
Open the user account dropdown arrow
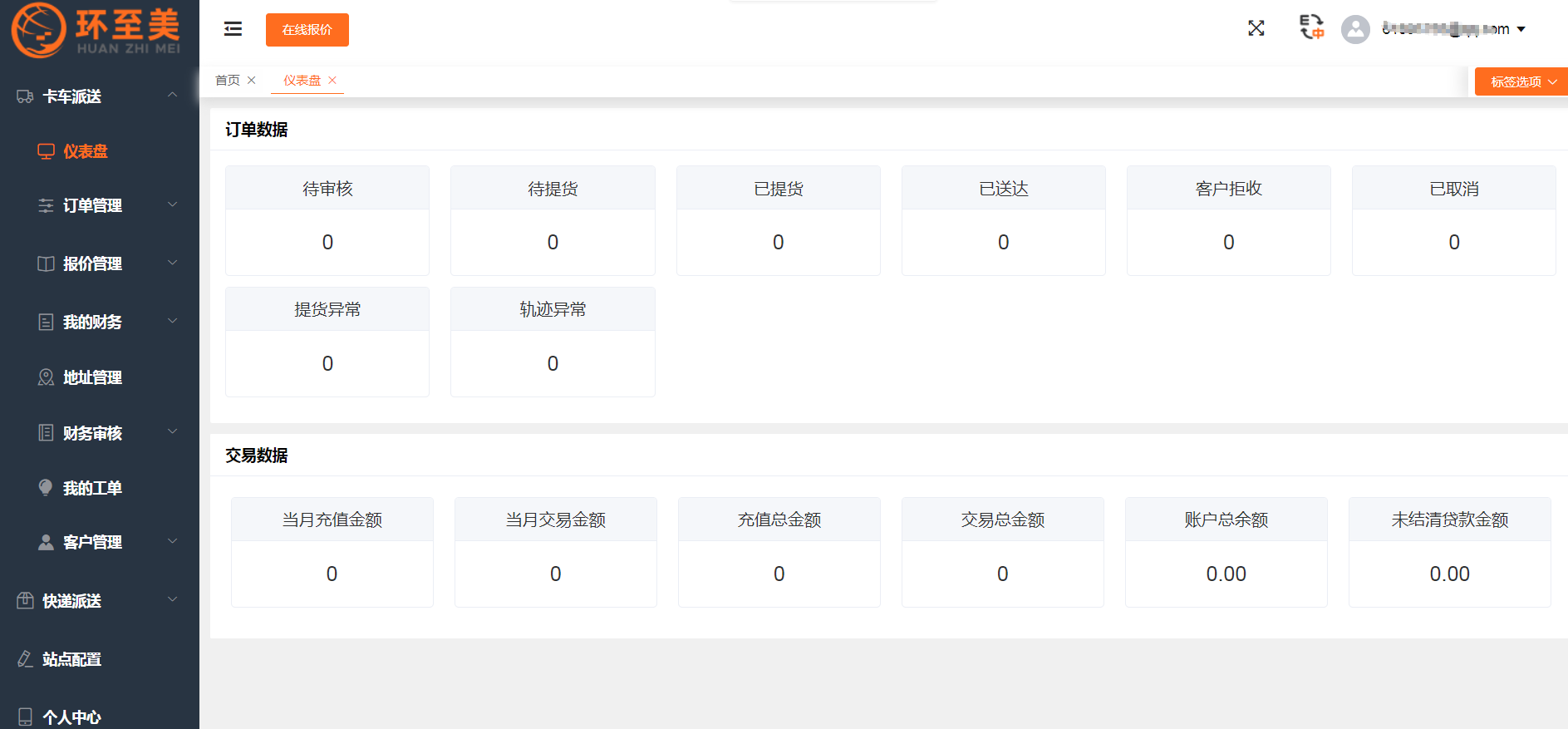pyautogui.click(x=1521, y=29)
